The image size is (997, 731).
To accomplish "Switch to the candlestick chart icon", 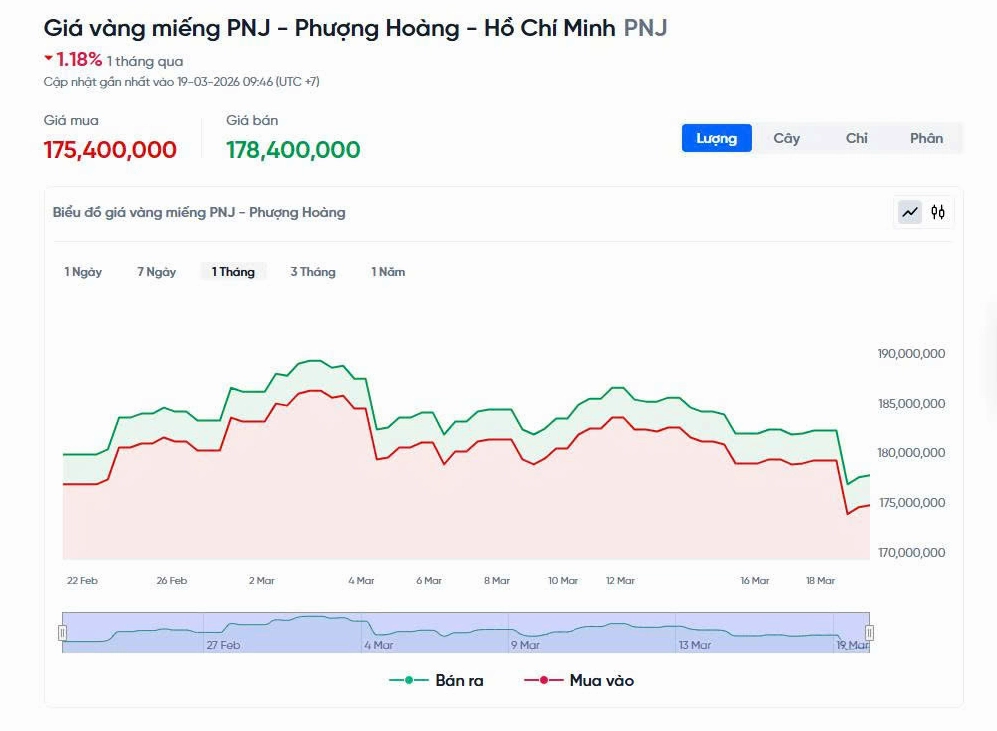I will click(937, 212).
